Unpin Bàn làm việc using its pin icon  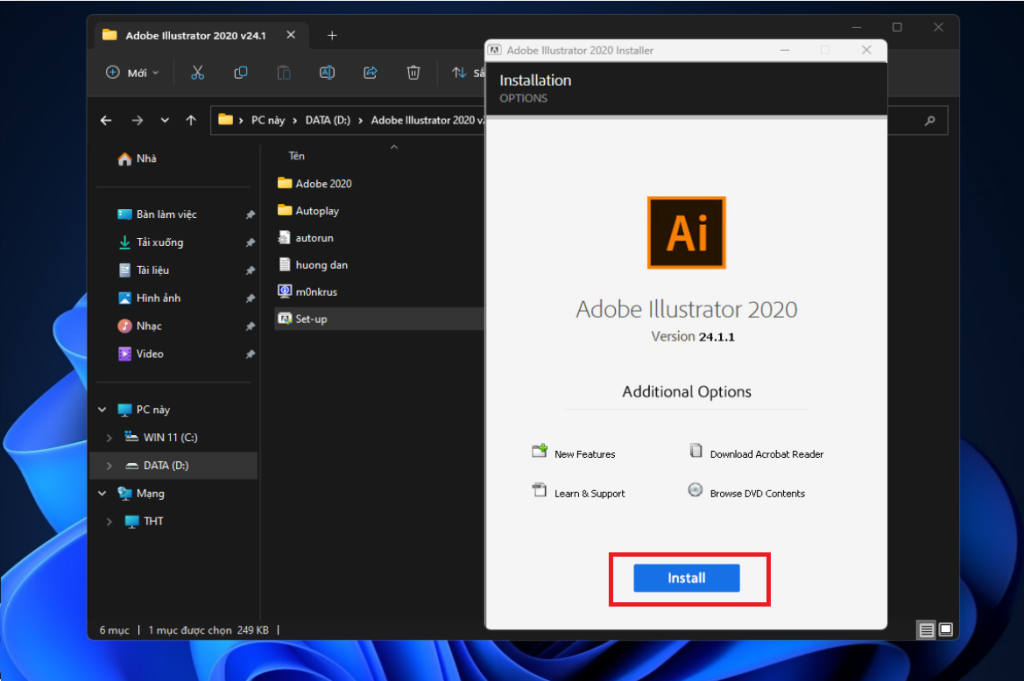(x=249, y=215)
